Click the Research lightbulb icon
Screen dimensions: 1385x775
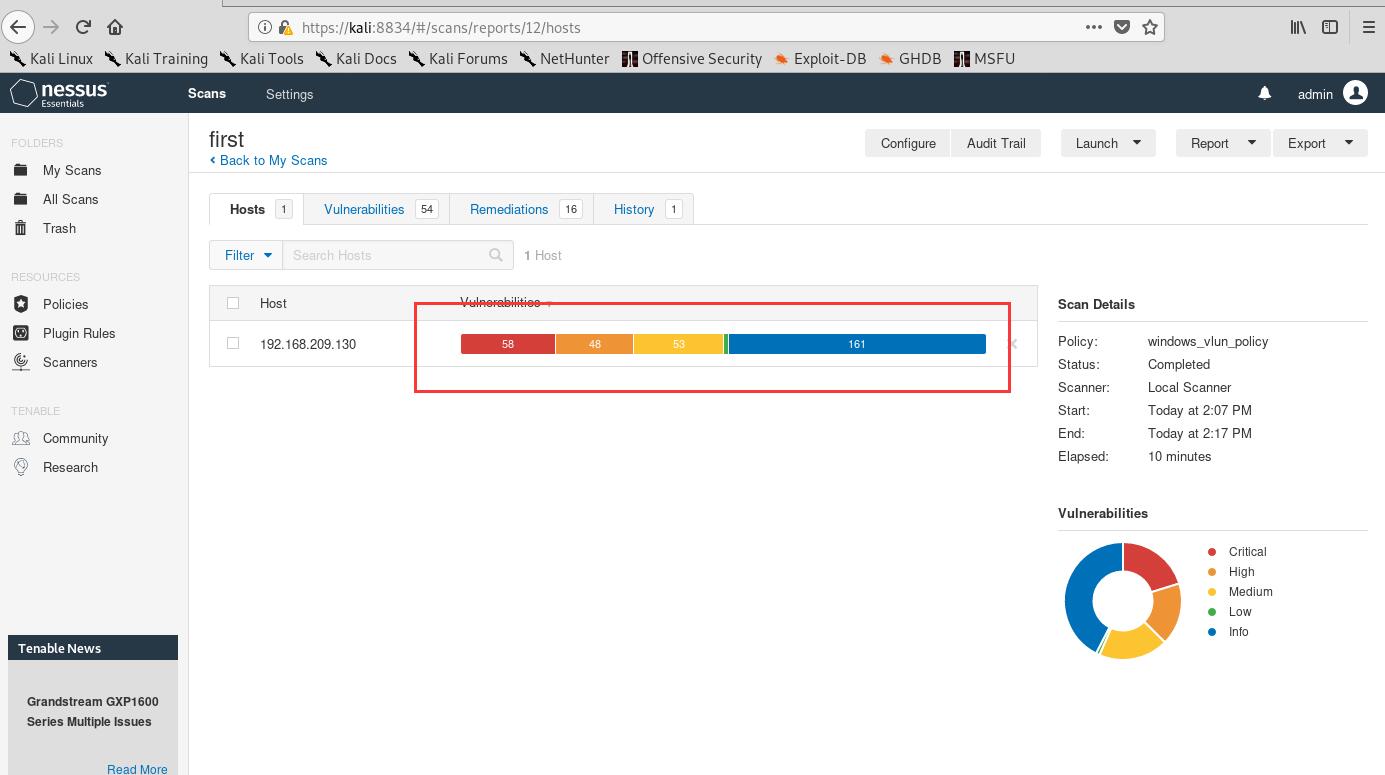(x=21, y=467)
